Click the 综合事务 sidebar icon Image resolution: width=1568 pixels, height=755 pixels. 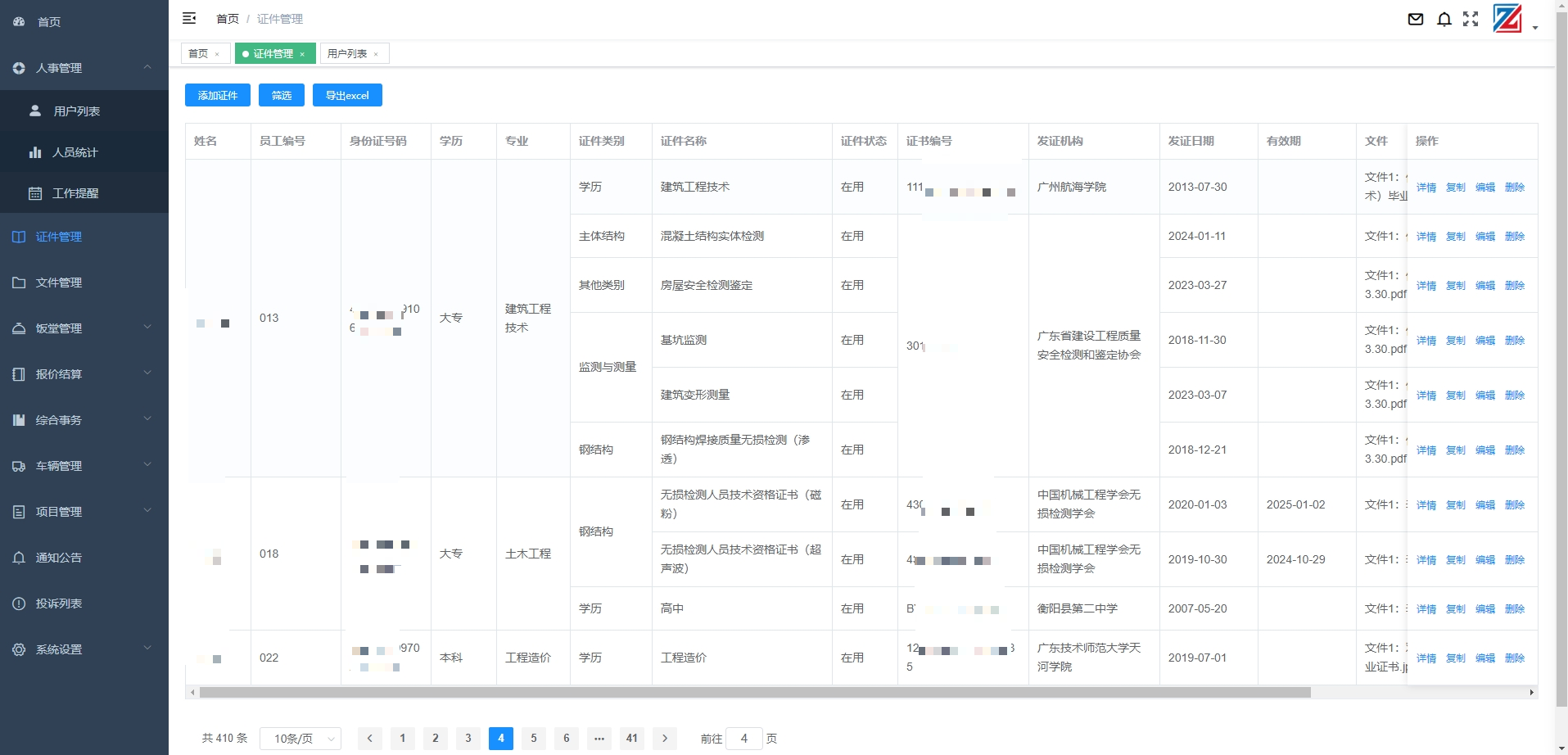click(x=19, y=420)
